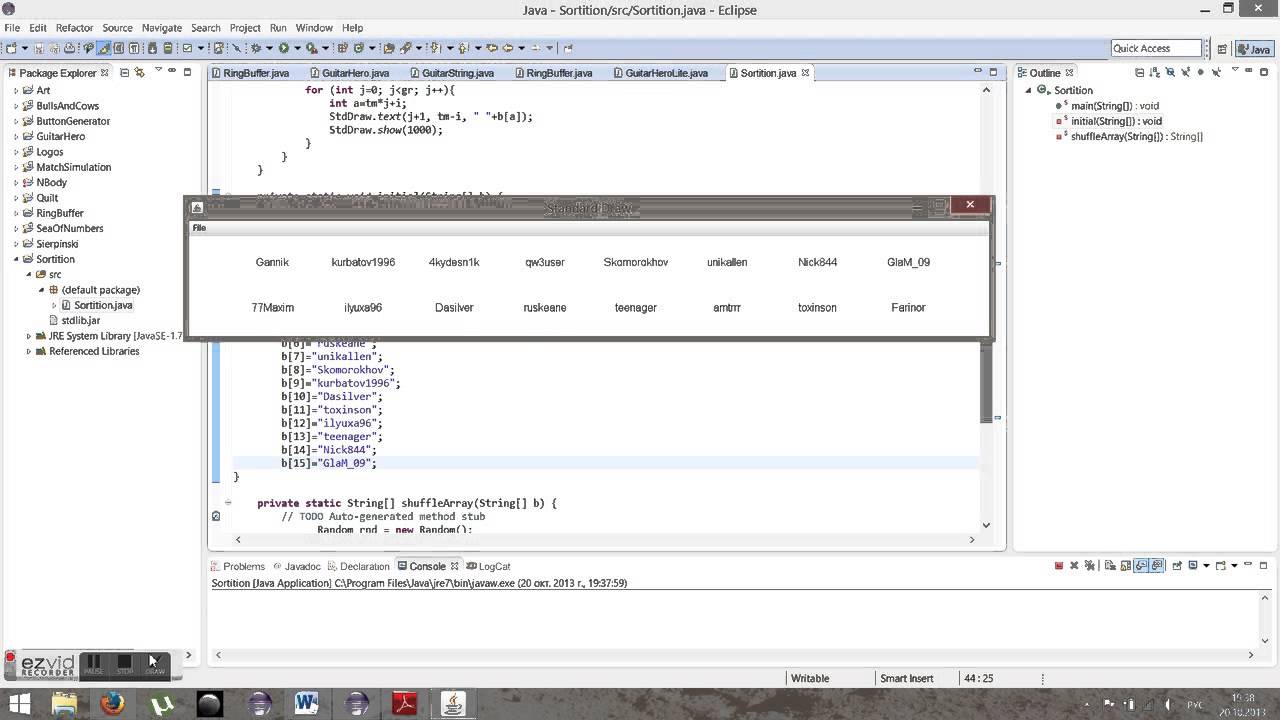The height and width of the screenshot is (720, 1280).
Task: Switch to the Problems tab
Action: coord(238,566)
